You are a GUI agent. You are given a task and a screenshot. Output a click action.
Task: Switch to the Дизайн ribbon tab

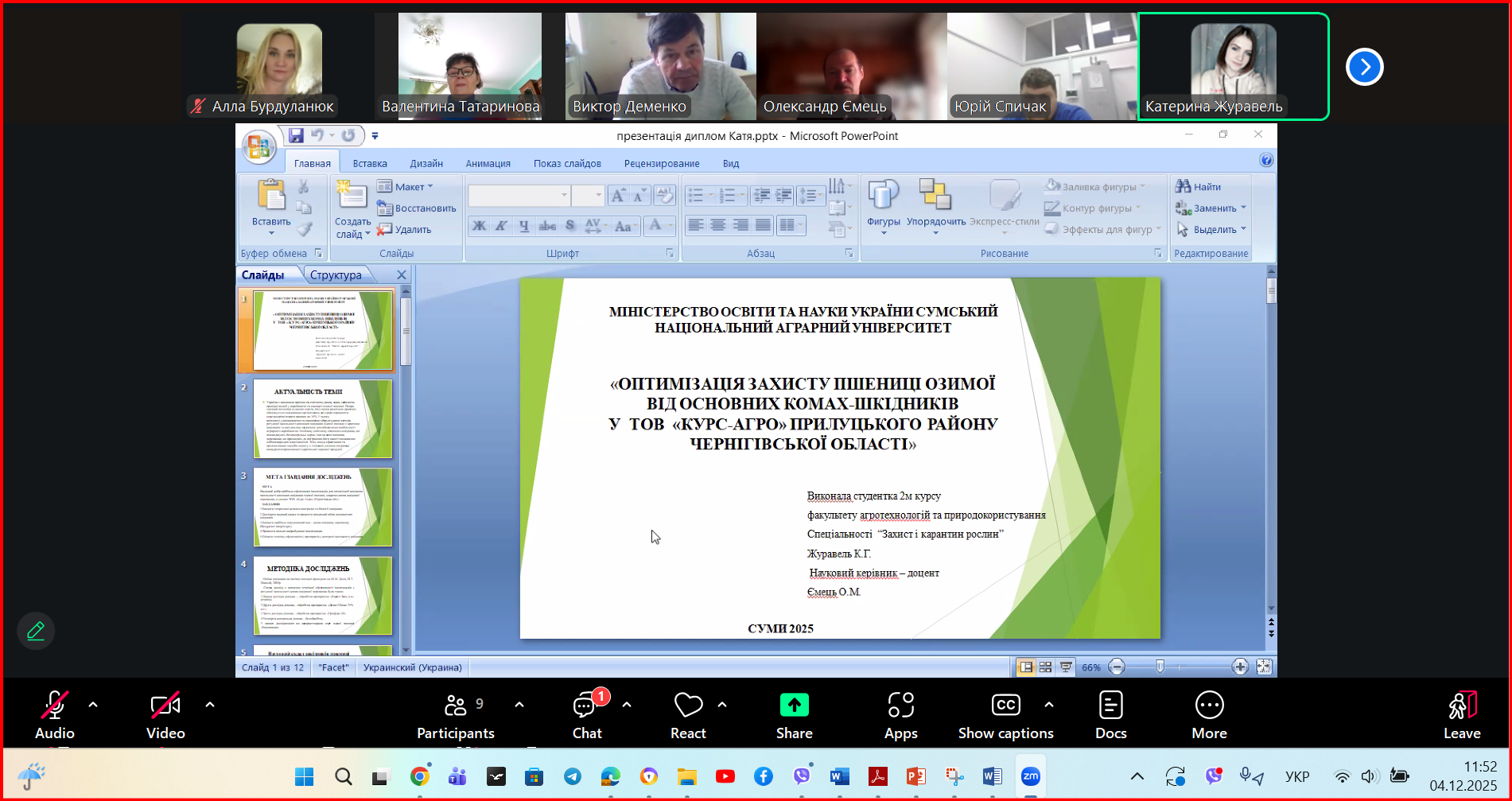tap(426, 164)
